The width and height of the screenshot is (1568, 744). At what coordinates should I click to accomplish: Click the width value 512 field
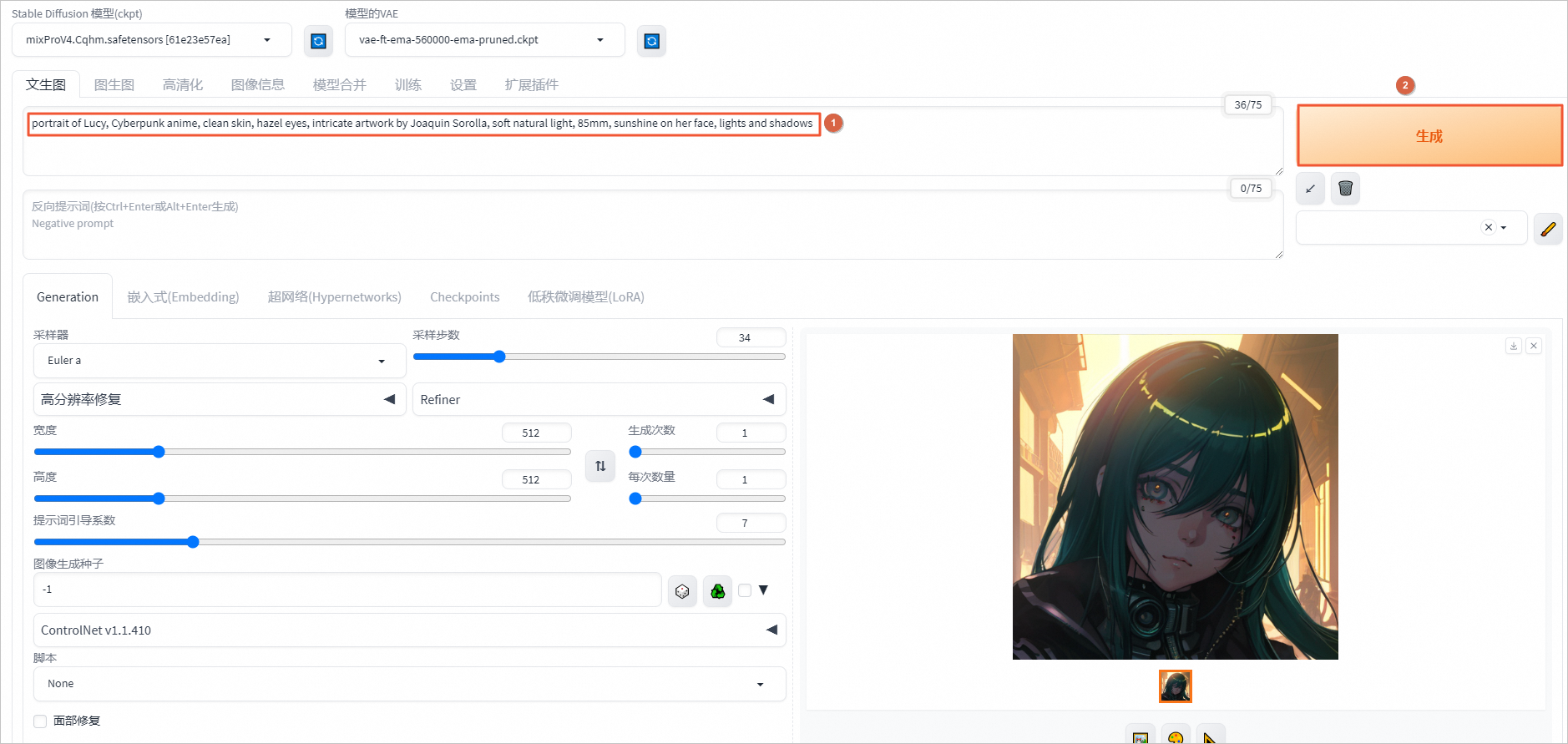pos(536,433)
